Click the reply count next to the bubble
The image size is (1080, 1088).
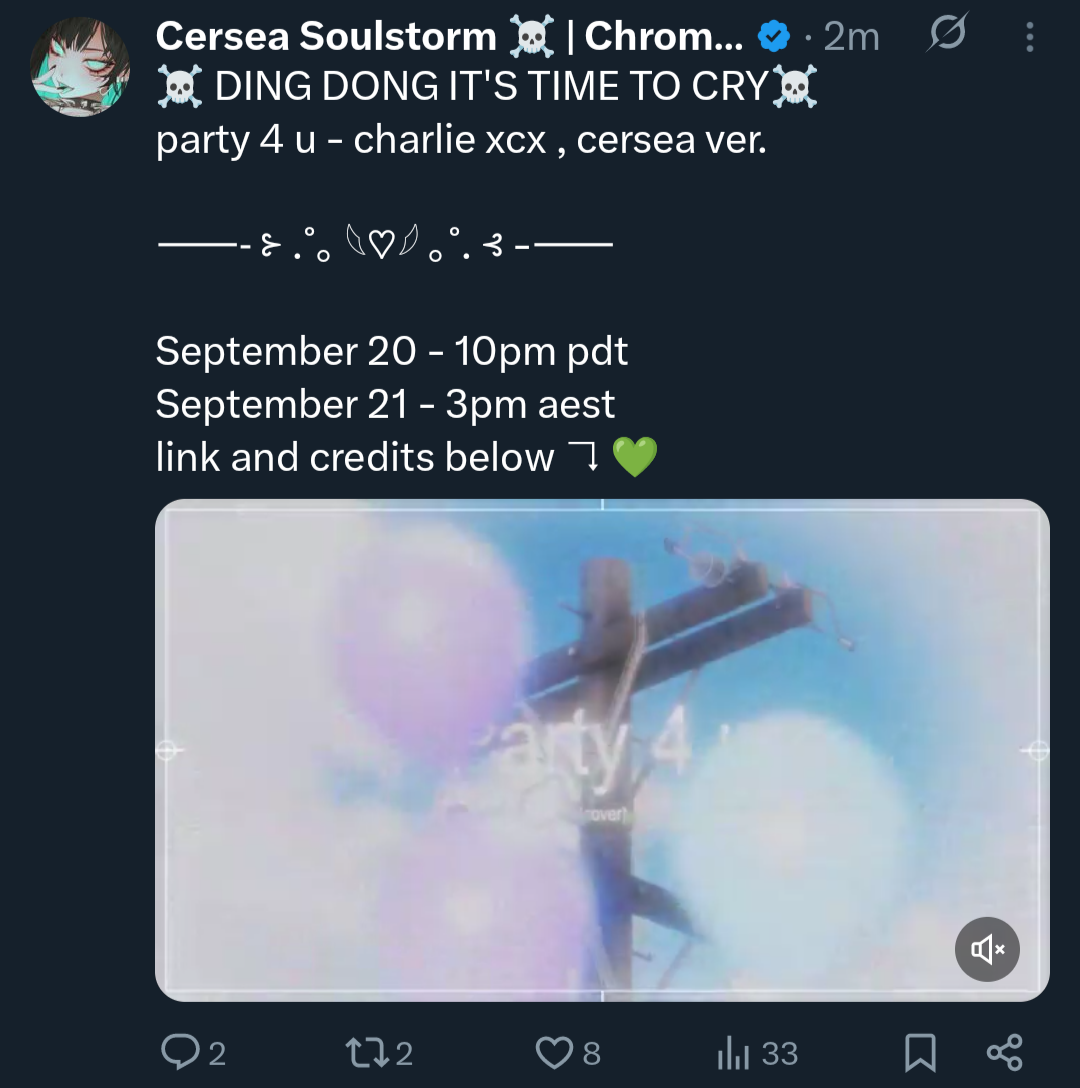[x=217, y=1053]
